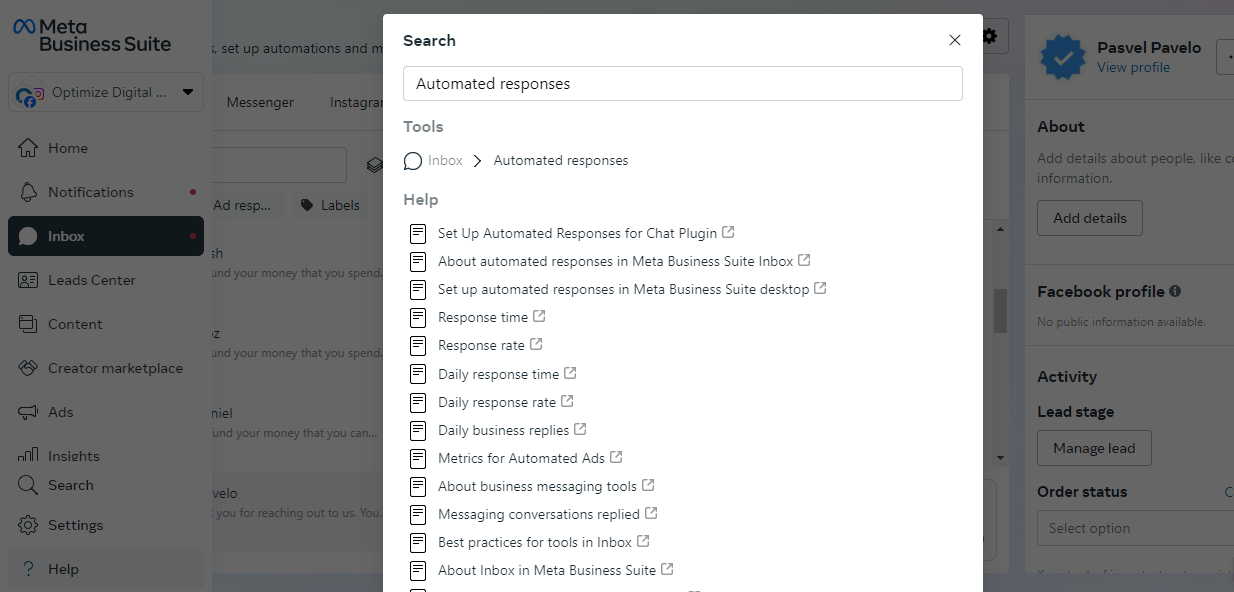
Task: Click the inbox settings gear behind the dialog
Action: pyautogui.click(x=990, y=36)
